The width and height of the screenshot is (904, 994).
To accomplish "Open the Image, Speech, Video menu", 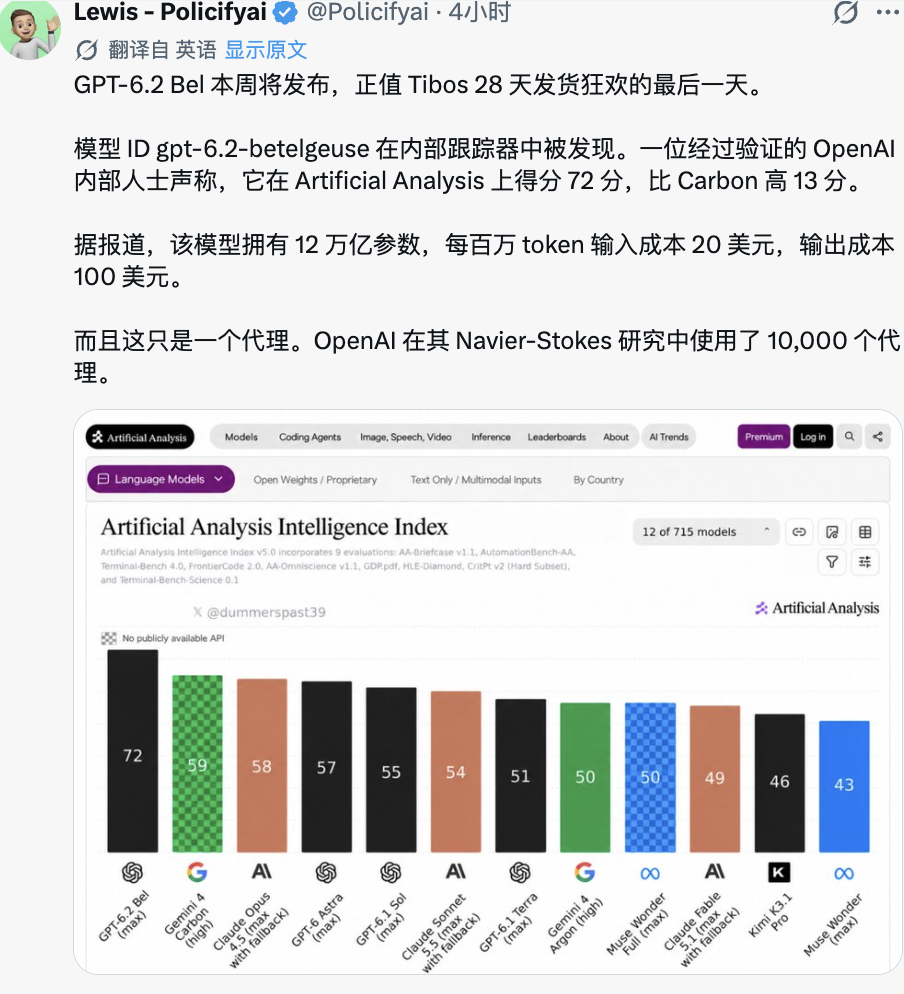I will click(x=406, y=437).
